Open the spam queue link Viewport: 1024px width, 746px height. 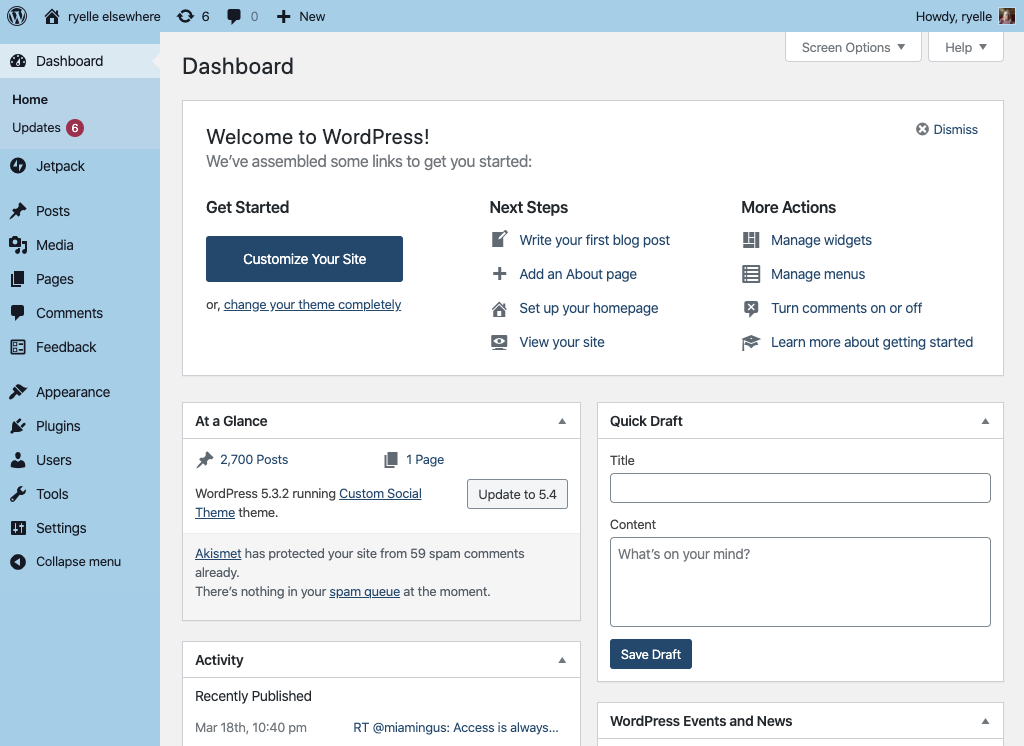364,591
